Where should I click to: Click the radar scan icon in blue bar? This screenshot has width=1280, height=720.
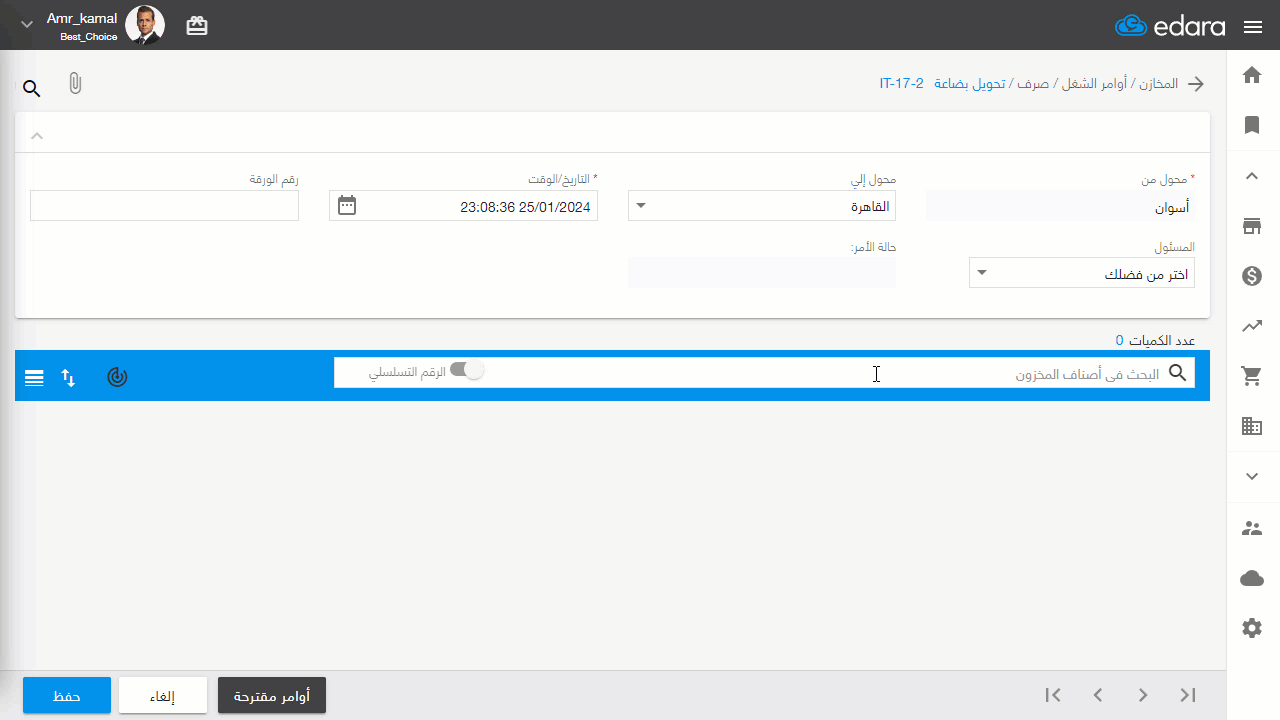118,377
